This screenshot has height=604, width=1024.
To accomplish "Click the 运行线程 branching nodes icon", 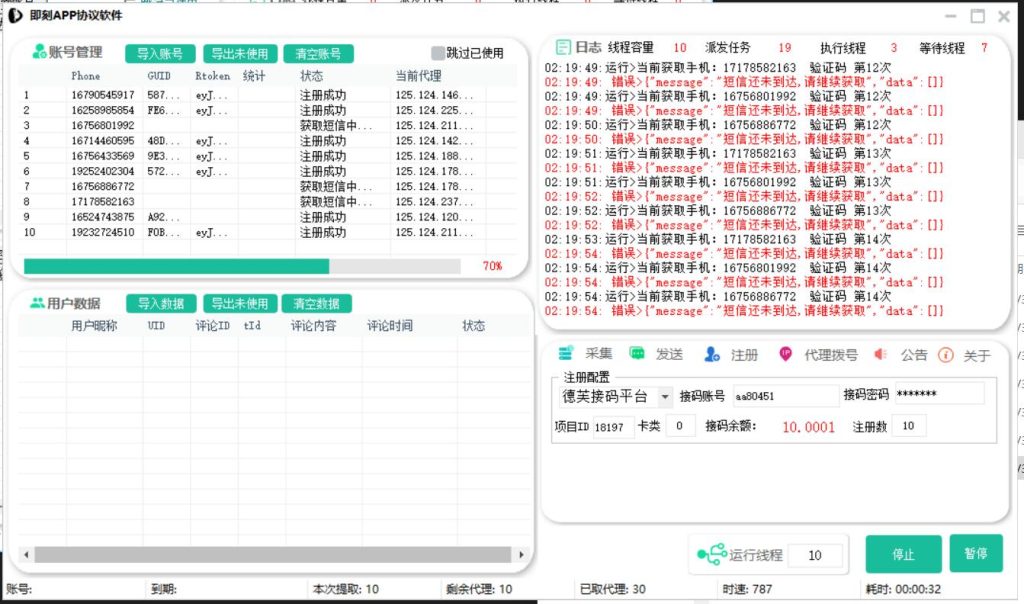I will 710,555.
